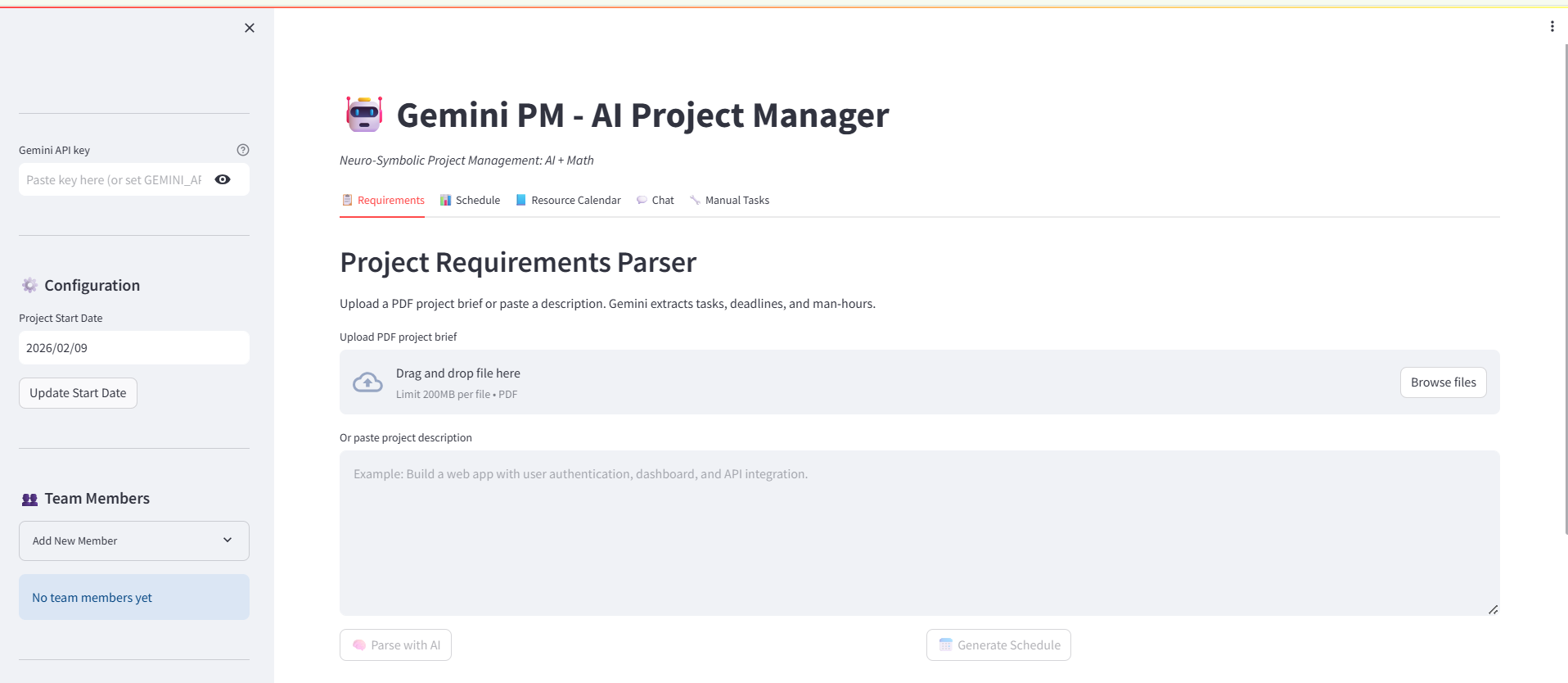Click the Browse files button

(x=1443, y=382)
